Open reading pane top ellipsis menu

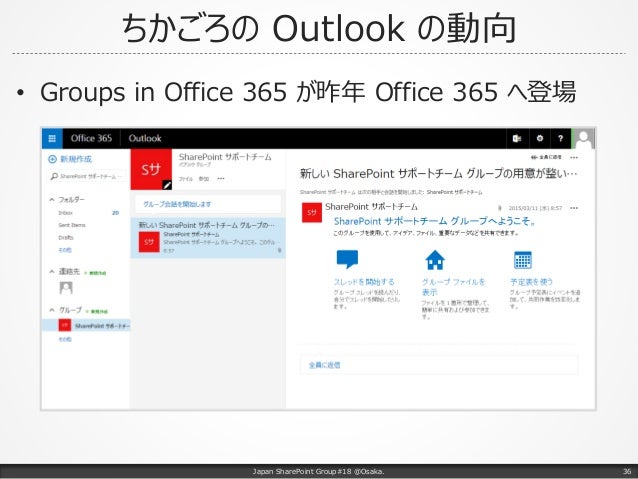[x=574, y=157]
